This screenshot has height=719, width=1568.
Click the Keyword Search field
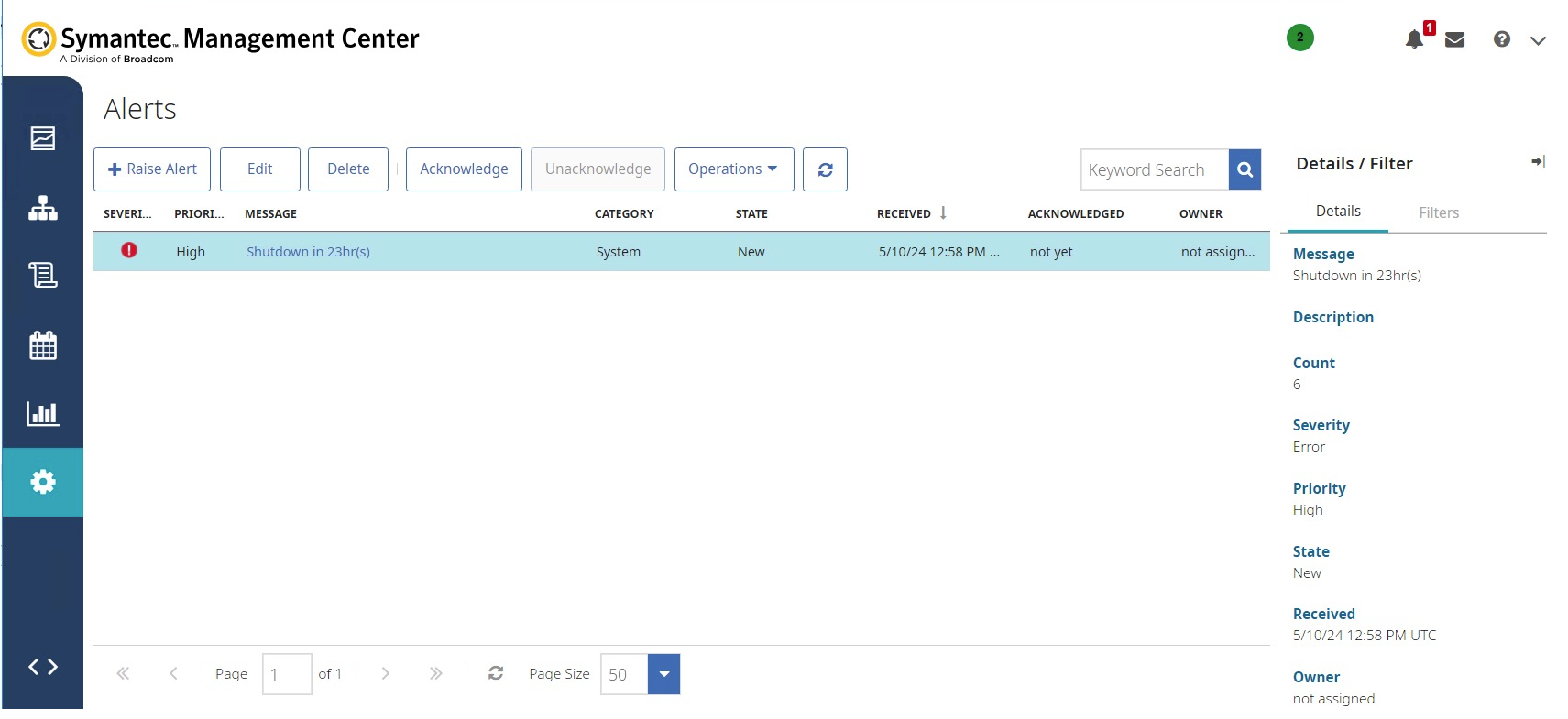[1155, 169]
